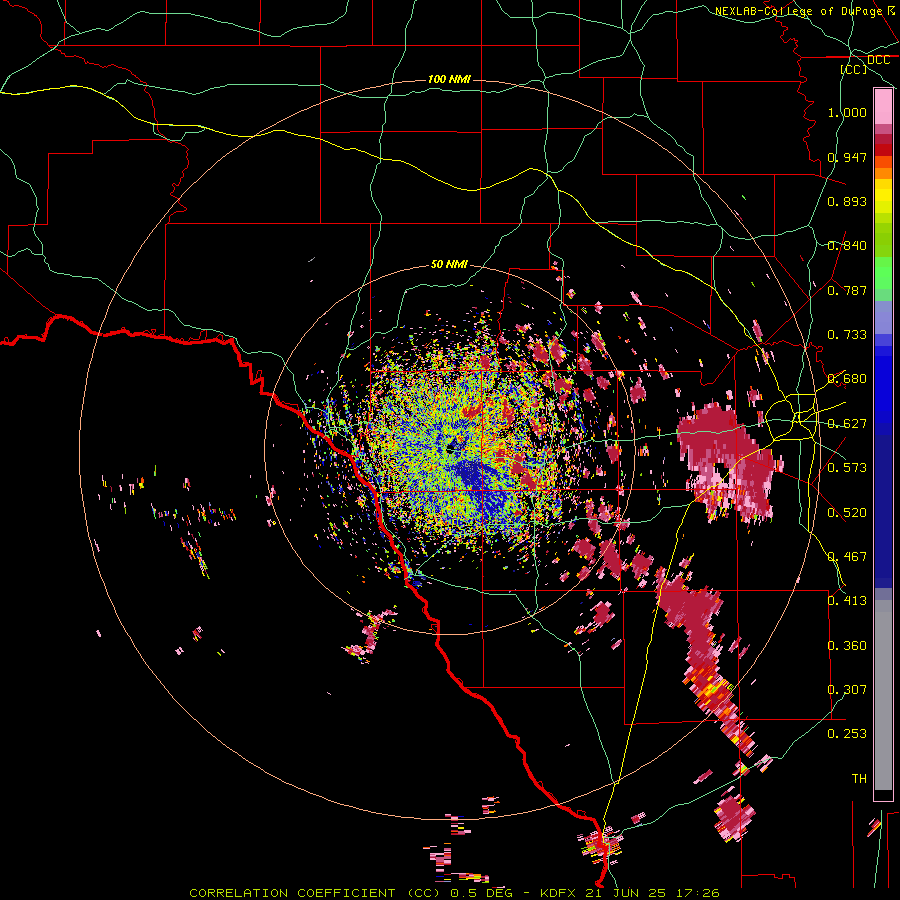This screenshot has width=900, height=900.
Task: Click the 'NEXLAB-College of DuPage' credit text
Action: [798, 11]
